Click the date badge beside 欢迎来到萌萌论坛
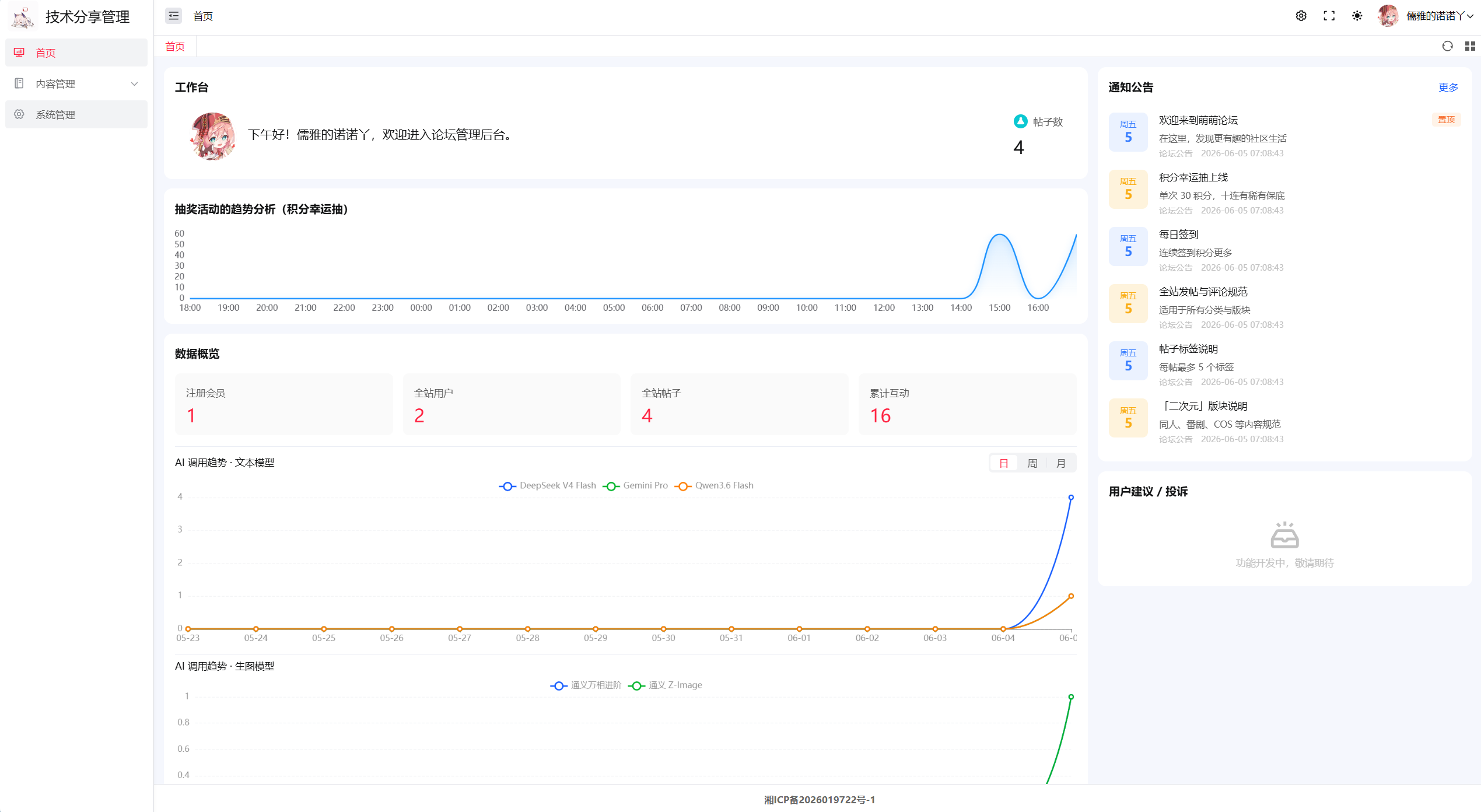The width and height of the screenshot is (1481, 812). (x=1128, y=132)
